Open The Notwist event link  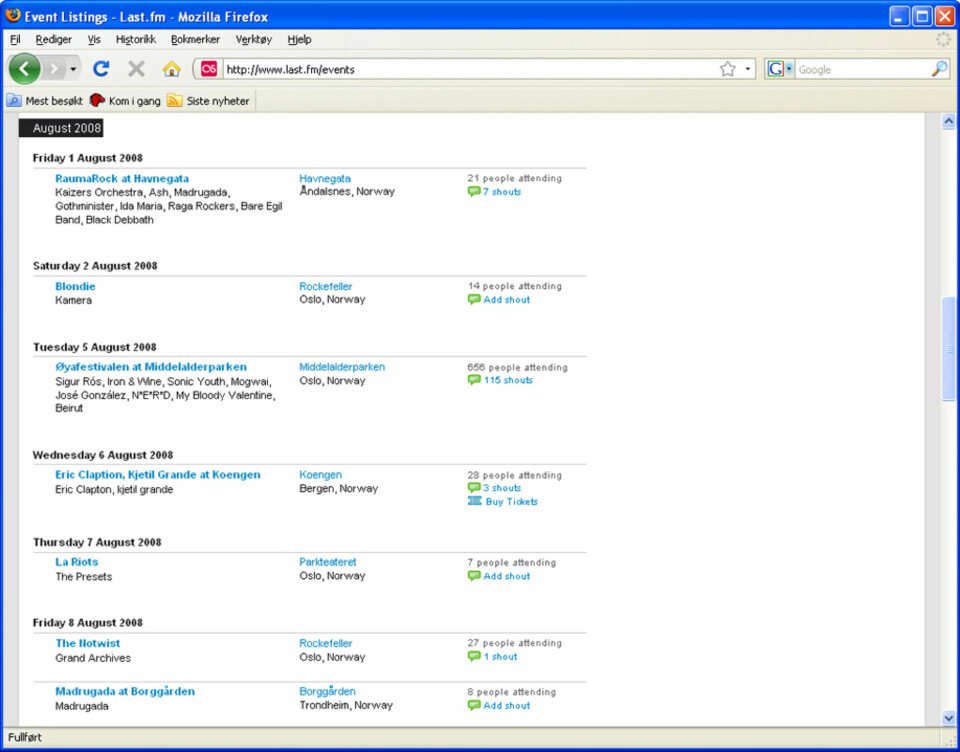click(88, 644)
